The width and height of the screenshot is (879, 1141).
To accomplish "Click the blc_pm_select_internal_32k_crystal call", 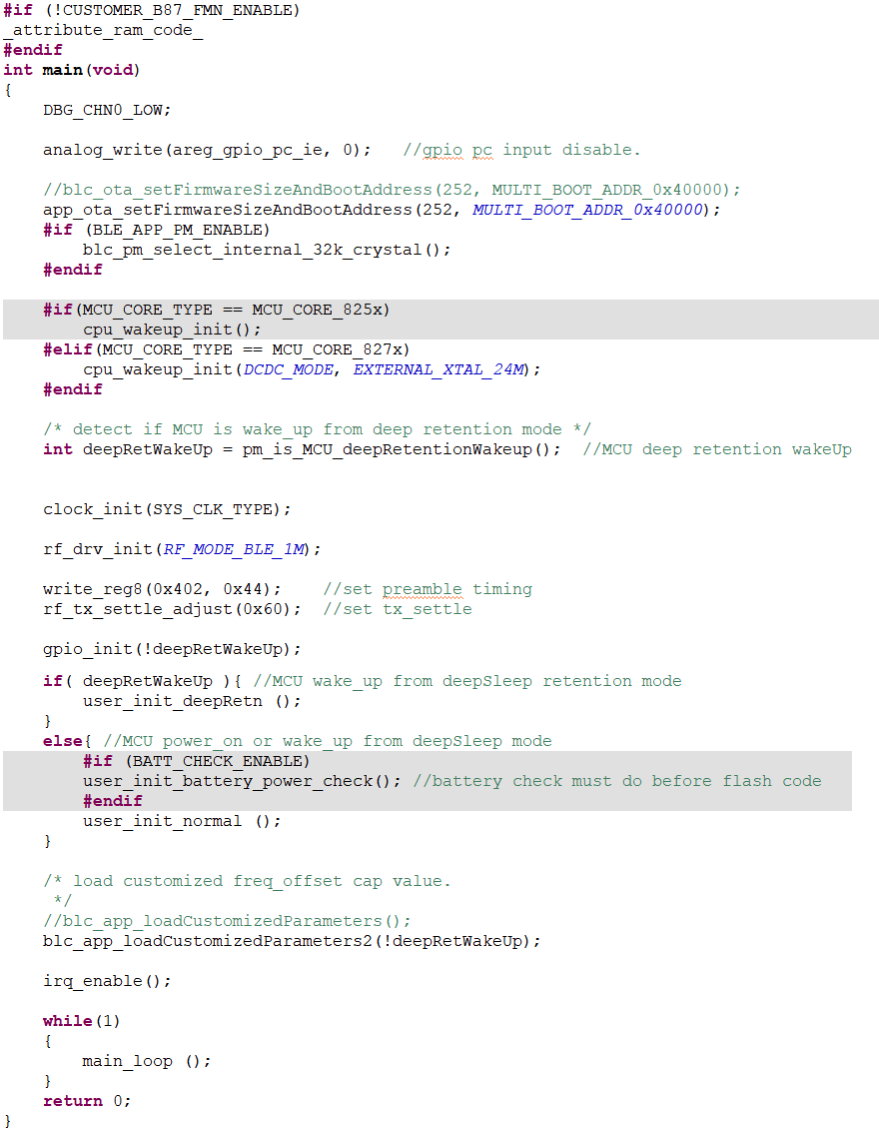I will click(x=266, y=250).
